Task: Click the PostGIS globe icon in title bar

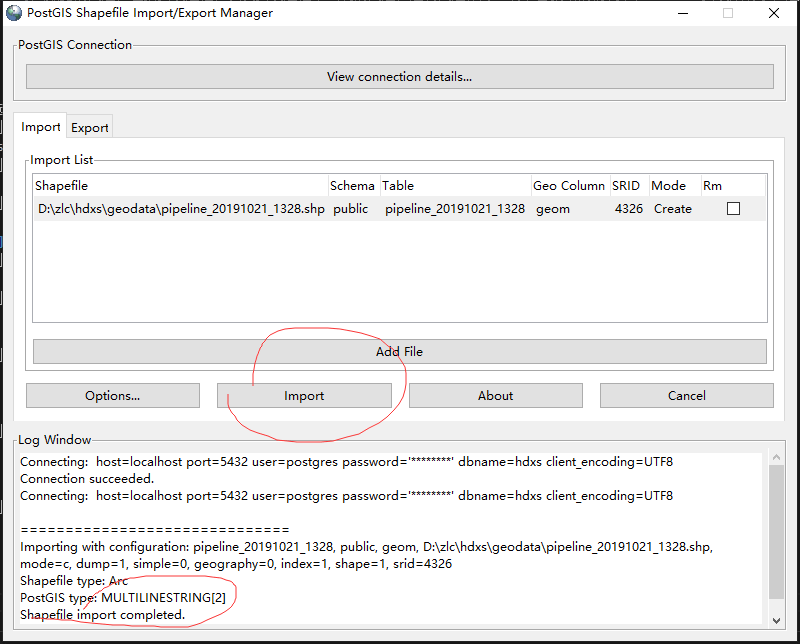Action: [12, 13]
